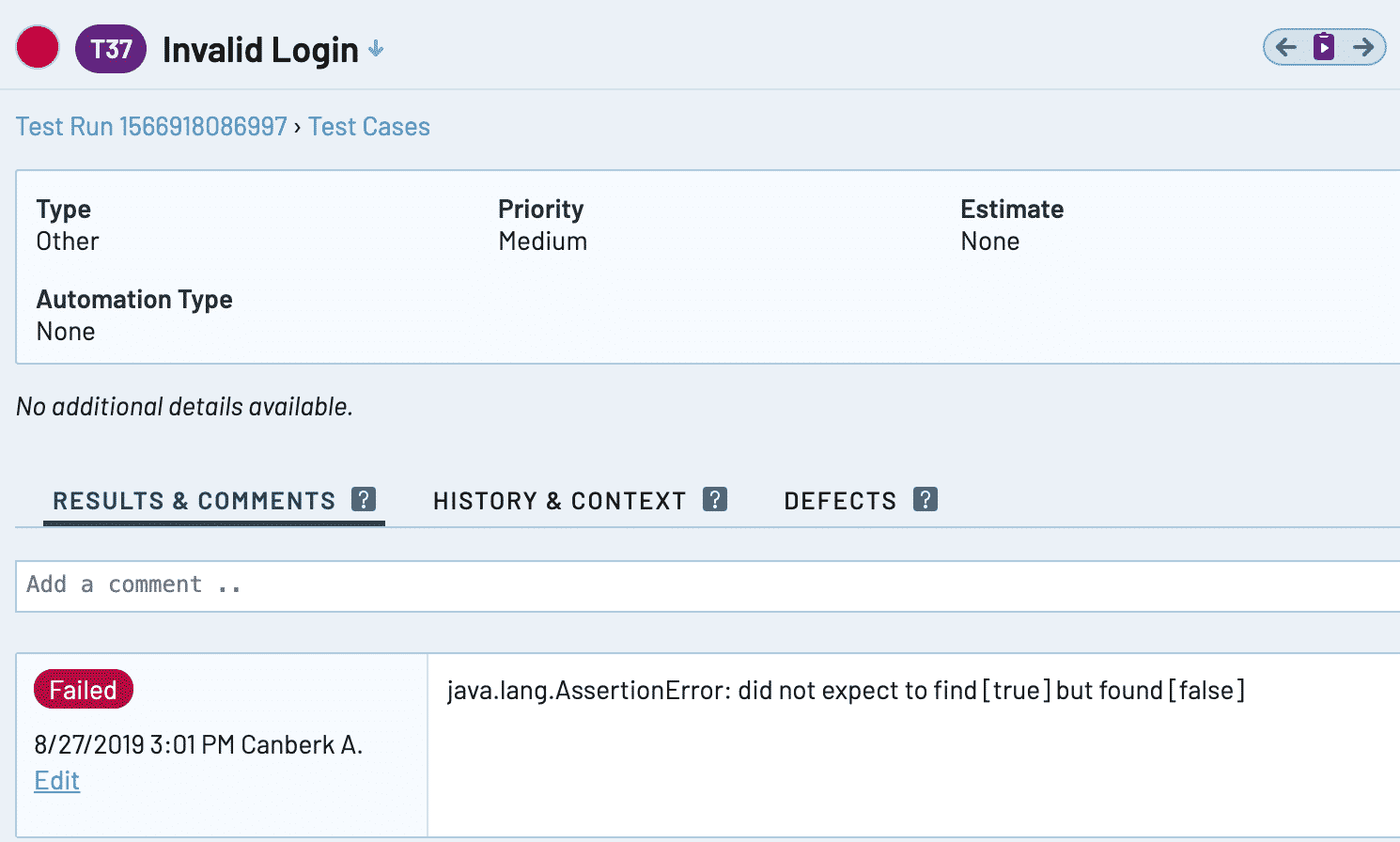The height and width of the screenshot is (842, 1400).
Task: Click the timestamp 8/27/2019 3:01 PM Canberk A.
Action: pos(198,745)
